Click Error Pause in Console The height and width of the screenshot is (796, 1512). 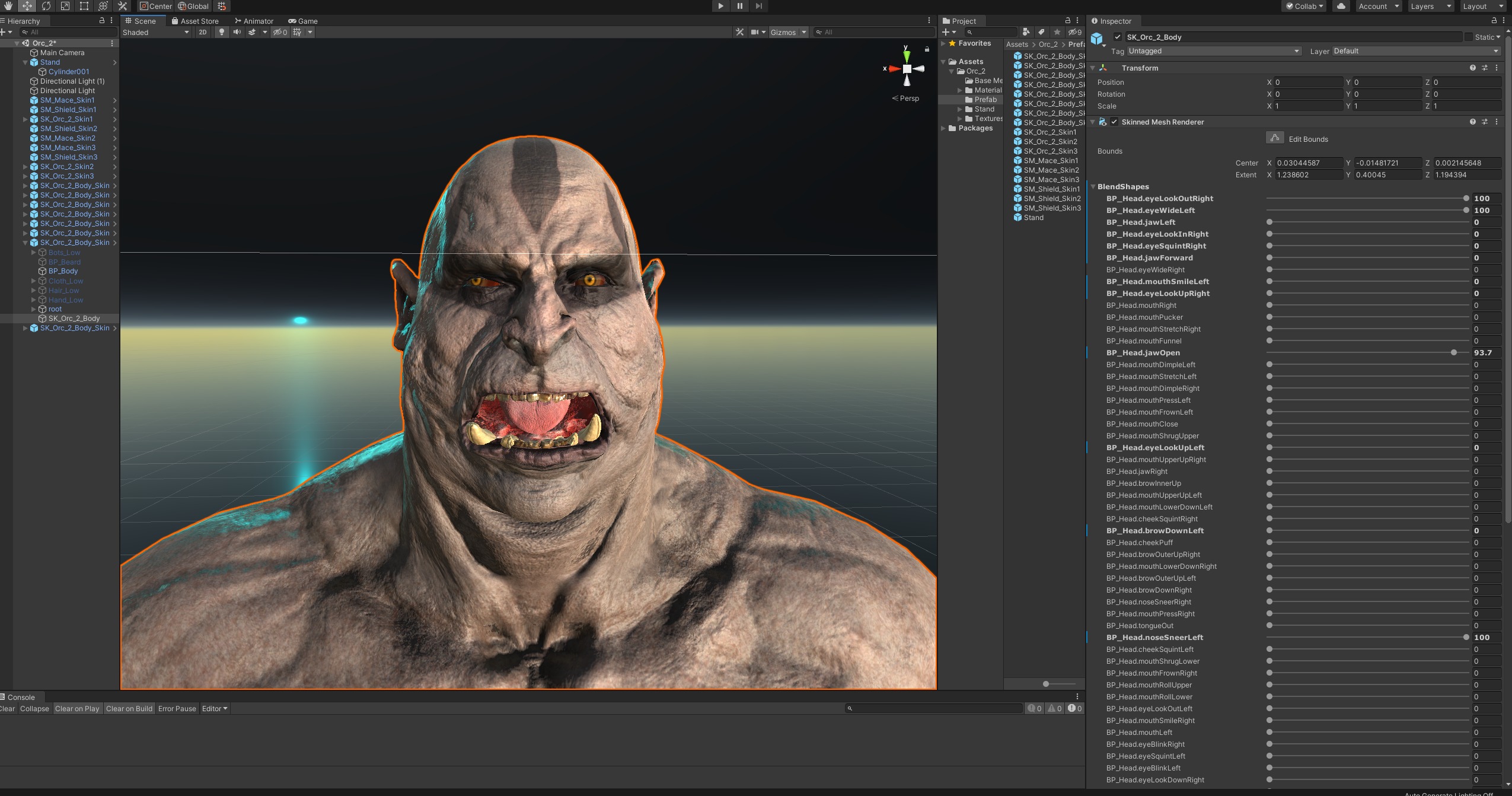(x=177, y=708)
